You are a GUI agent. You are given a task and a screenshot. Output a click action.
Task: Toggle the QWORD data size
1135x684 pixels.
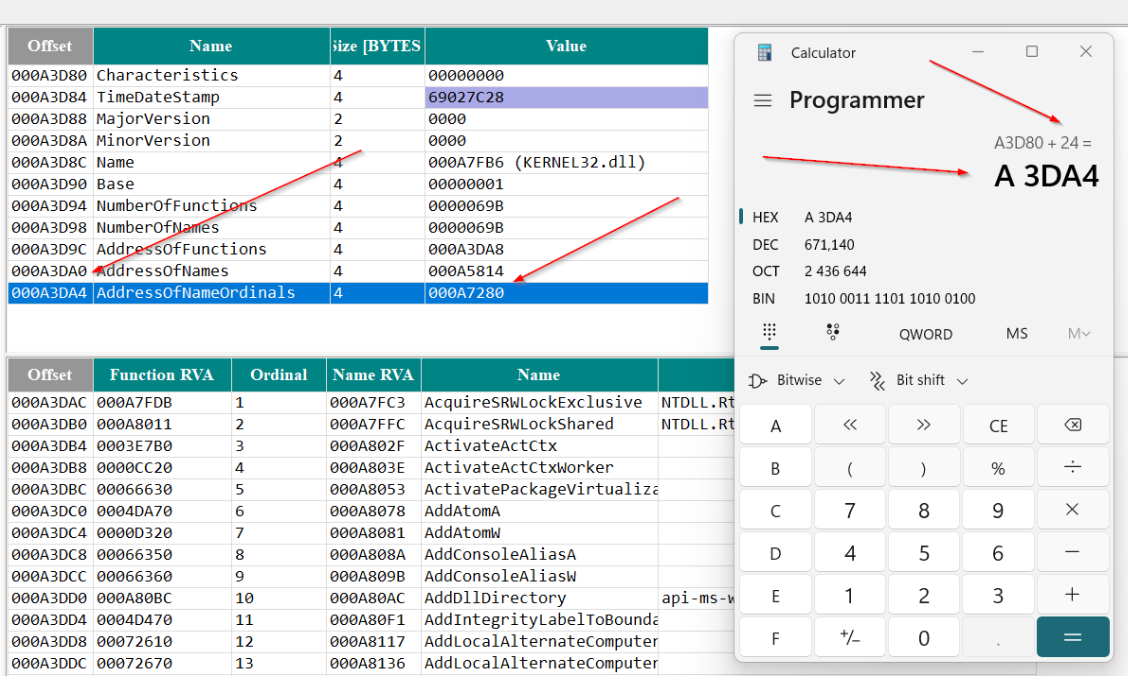click(x=925, y=334)
